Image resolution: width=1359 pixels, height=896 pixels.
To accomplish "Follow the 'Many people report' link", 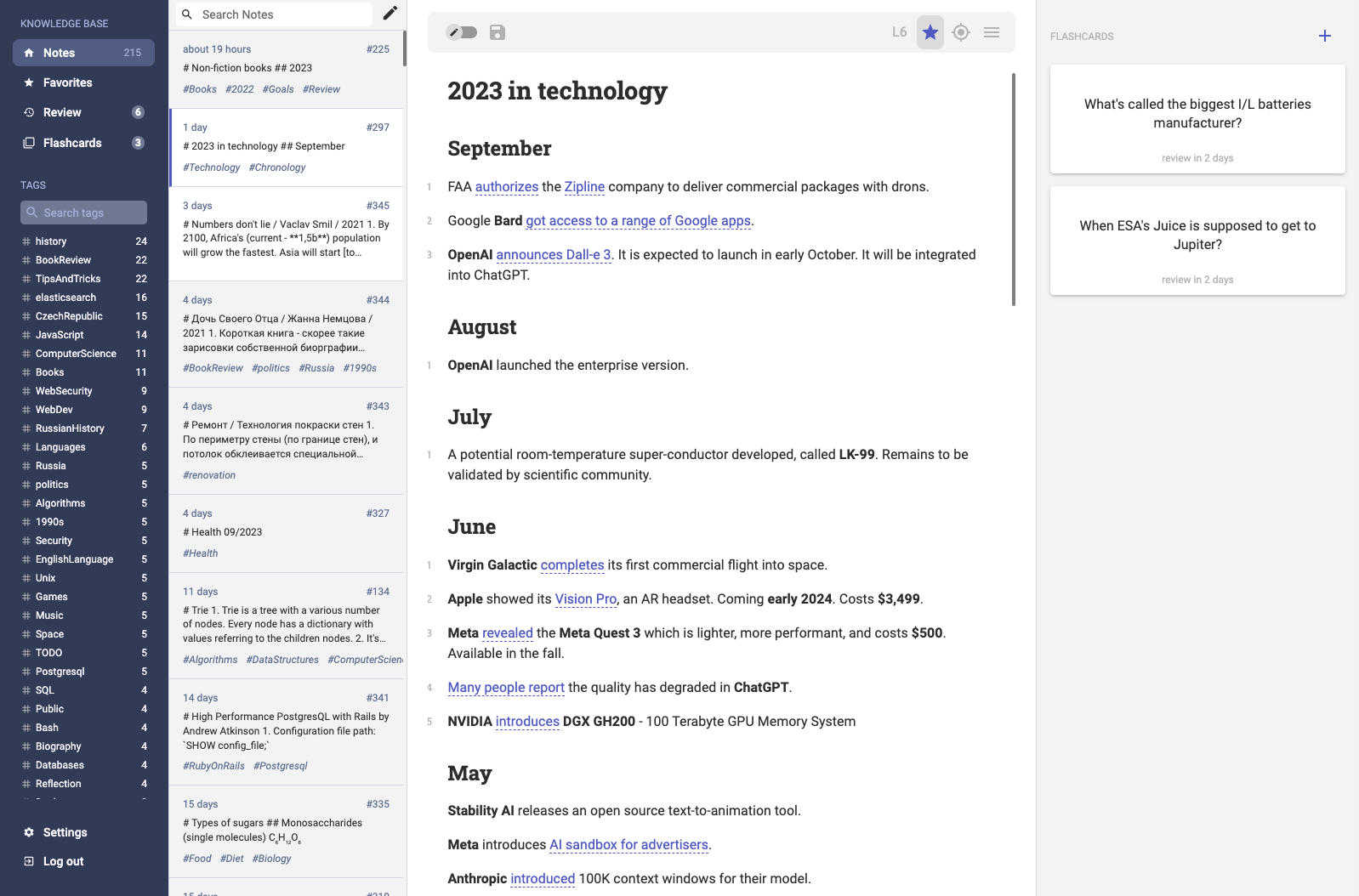I will [506, 688].
